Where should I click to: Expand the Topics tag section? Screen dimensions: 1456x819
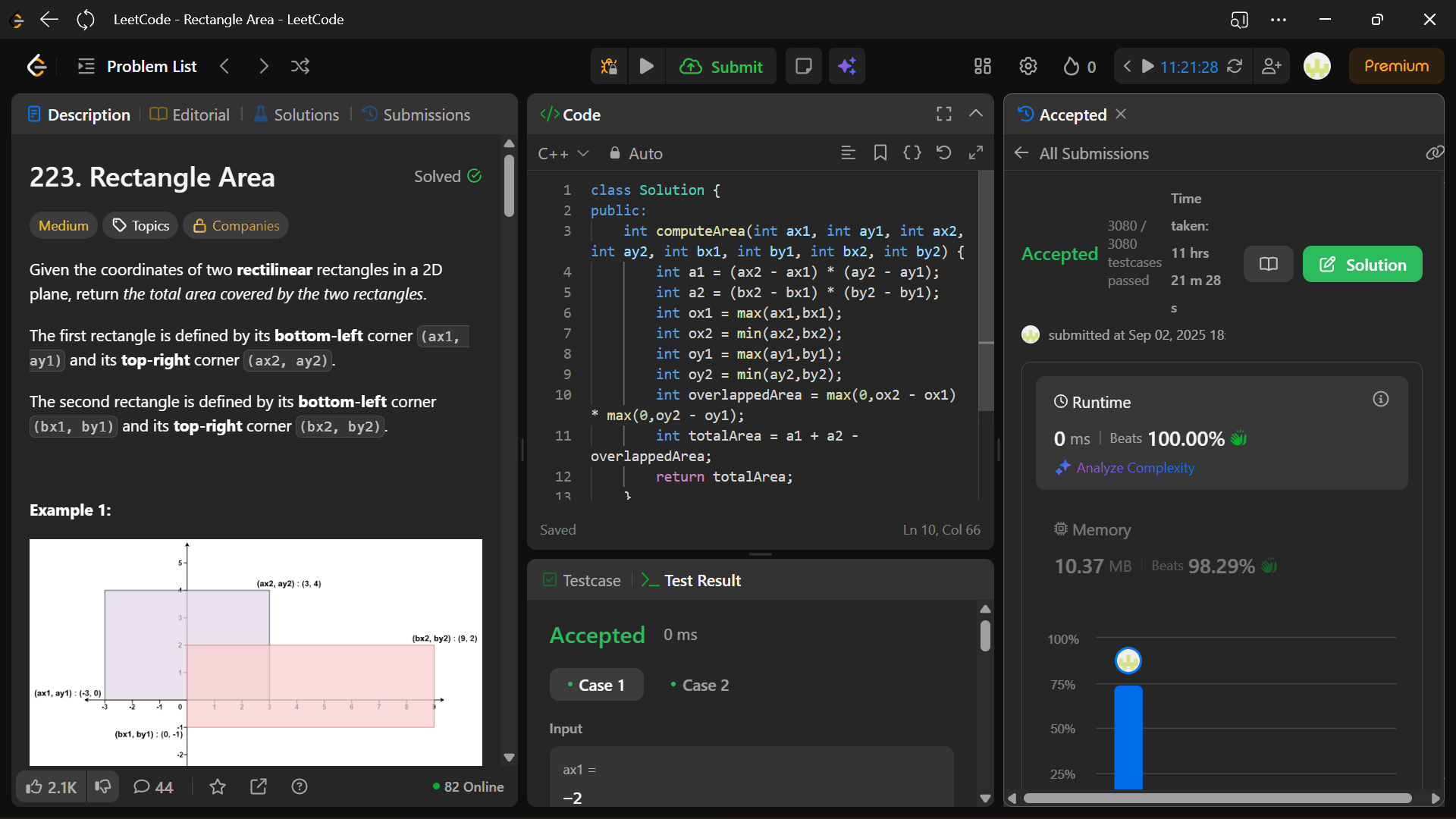click(141, 226)
